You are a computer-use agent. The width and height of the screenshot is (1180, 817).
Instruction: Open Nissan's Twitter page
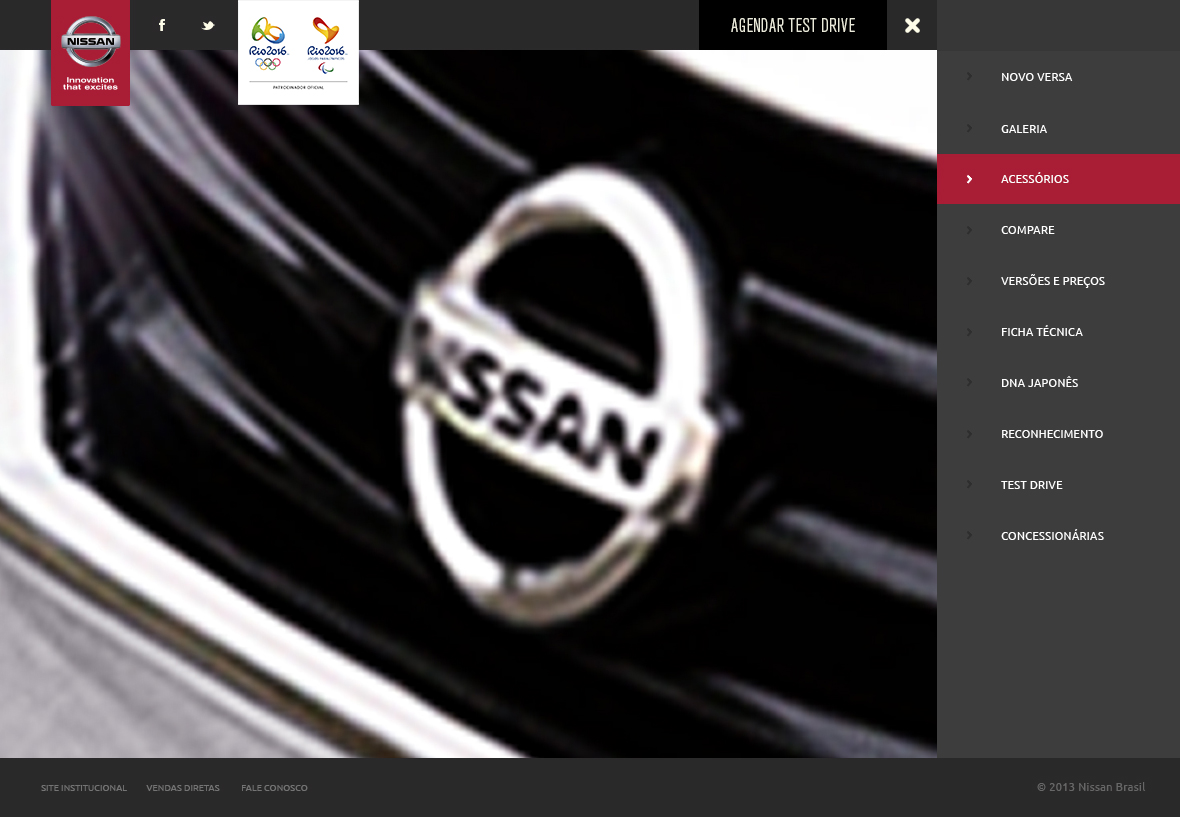tap(208, 25)
